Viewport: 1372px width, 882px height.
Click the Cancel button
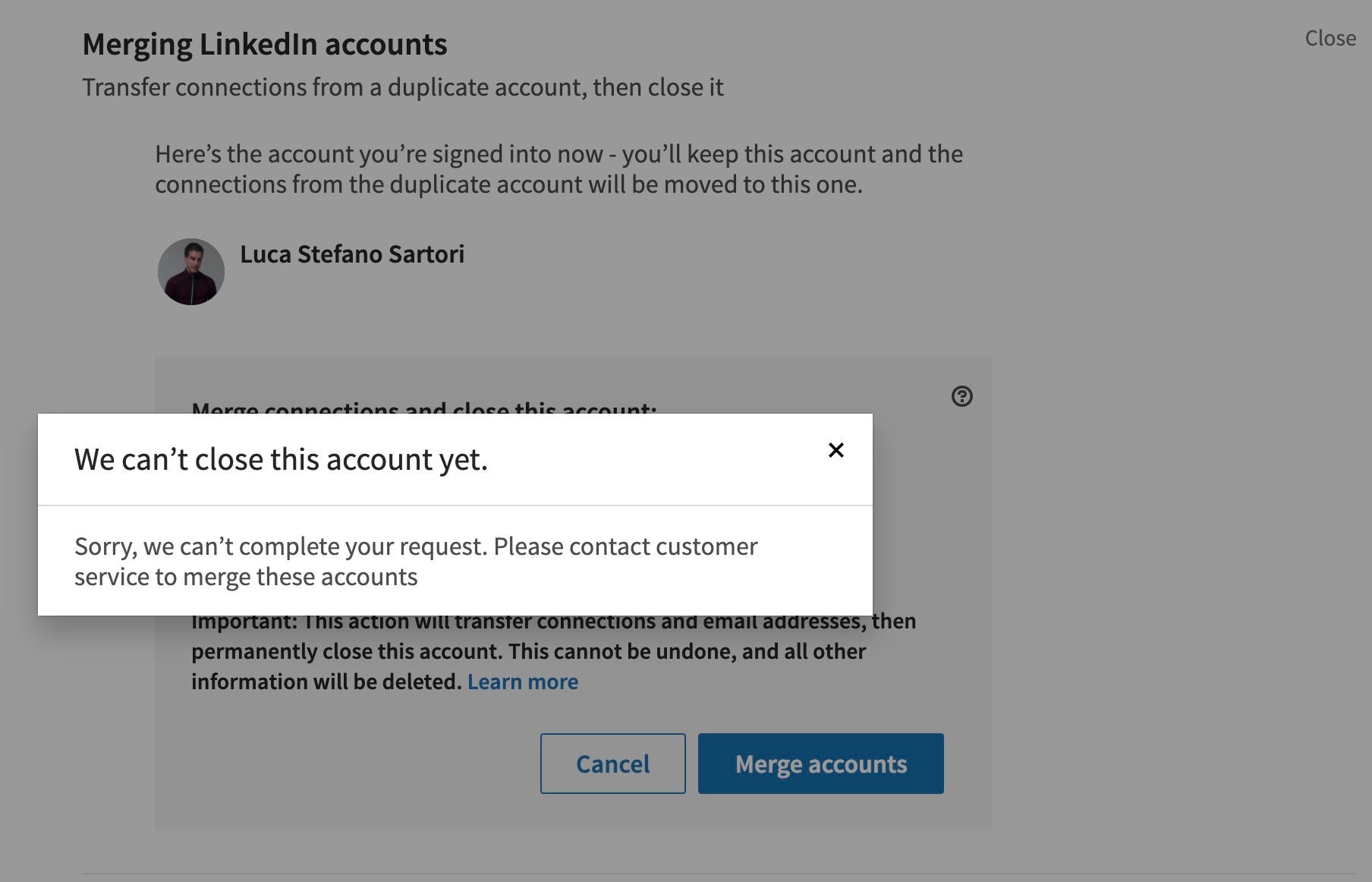pyautogui.click(x=612, y=764)
